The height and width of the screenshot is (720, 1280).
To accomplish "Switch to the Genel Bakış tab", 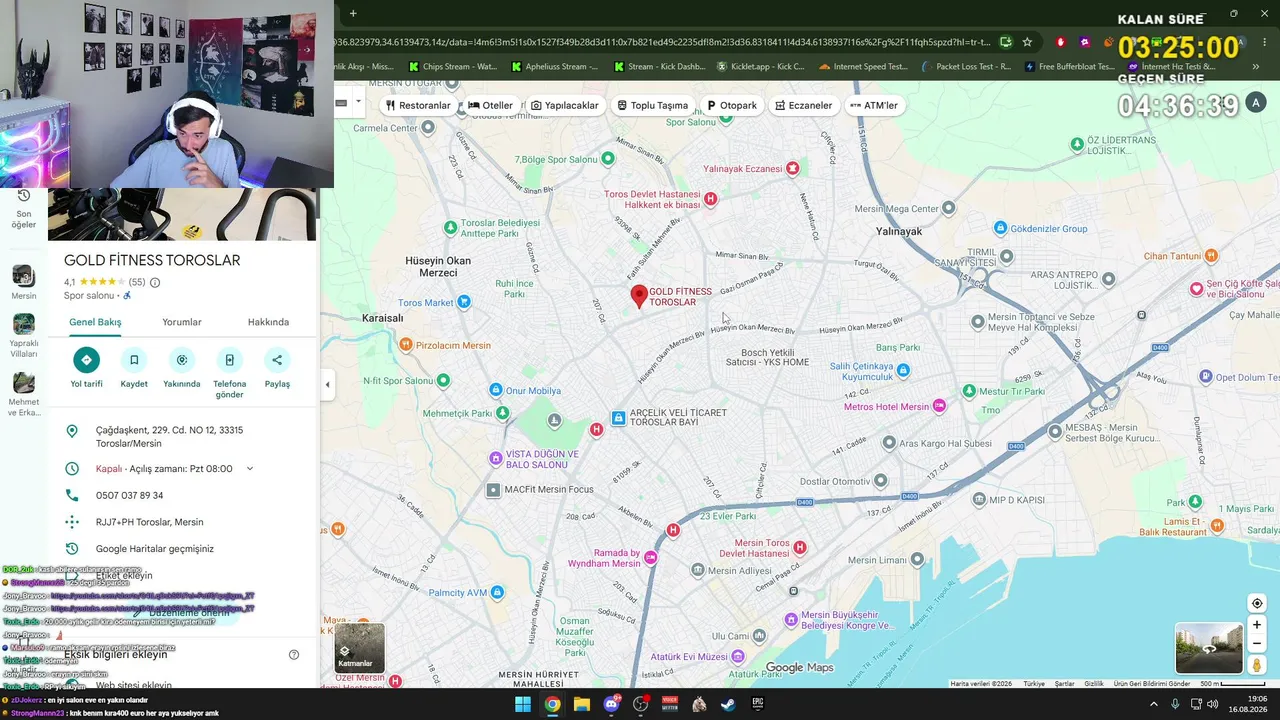I will (x=95, y=322).
